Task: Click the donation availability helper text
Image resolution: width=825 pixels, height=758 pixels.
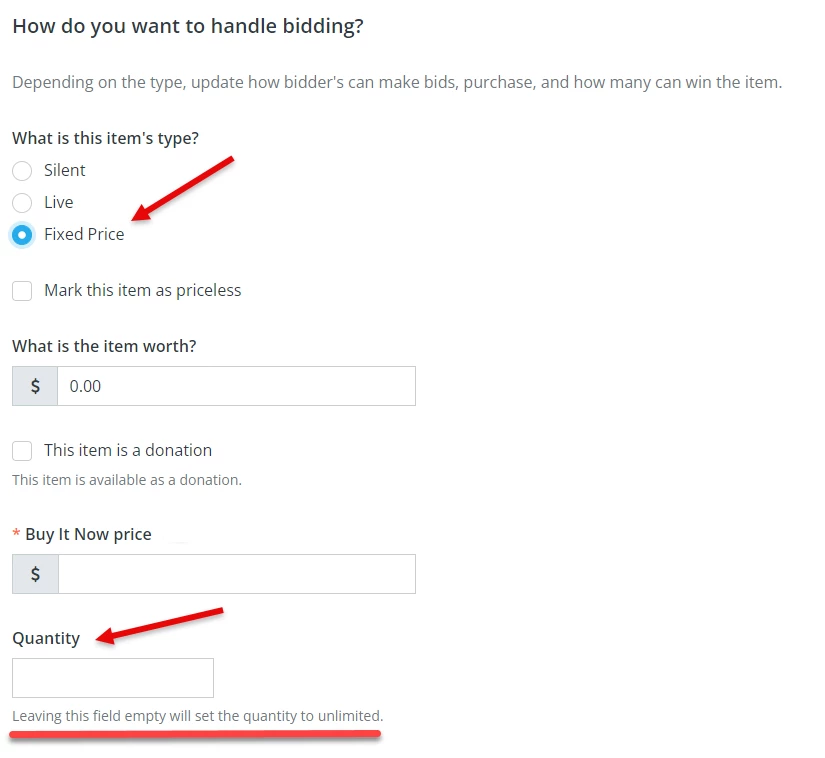Action: point(127,479)
